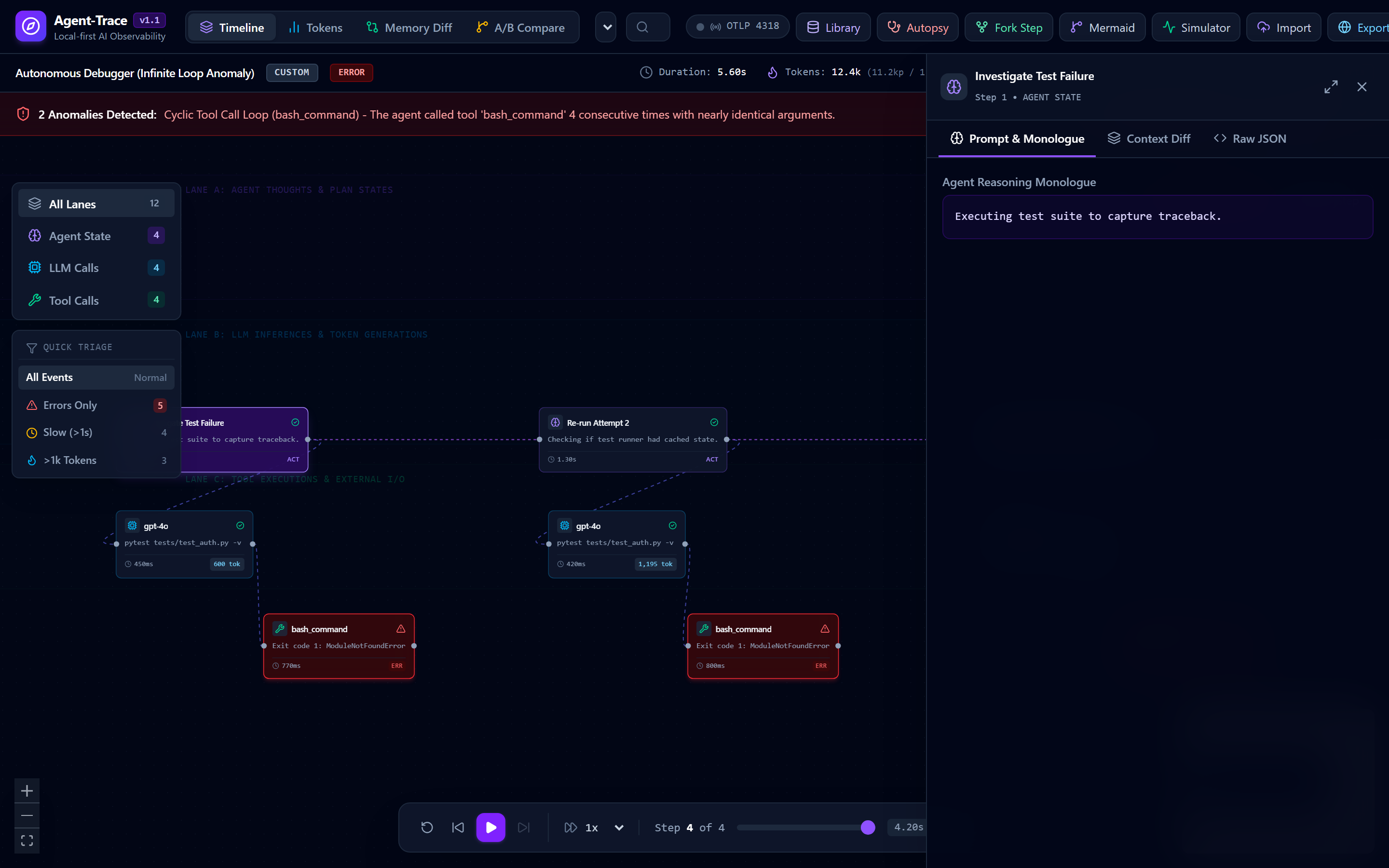Viewport: 1389px width, 868px height.
Task: Switch to the Tokens view tab
Action: pyautogui.click(x=315, y=27)
